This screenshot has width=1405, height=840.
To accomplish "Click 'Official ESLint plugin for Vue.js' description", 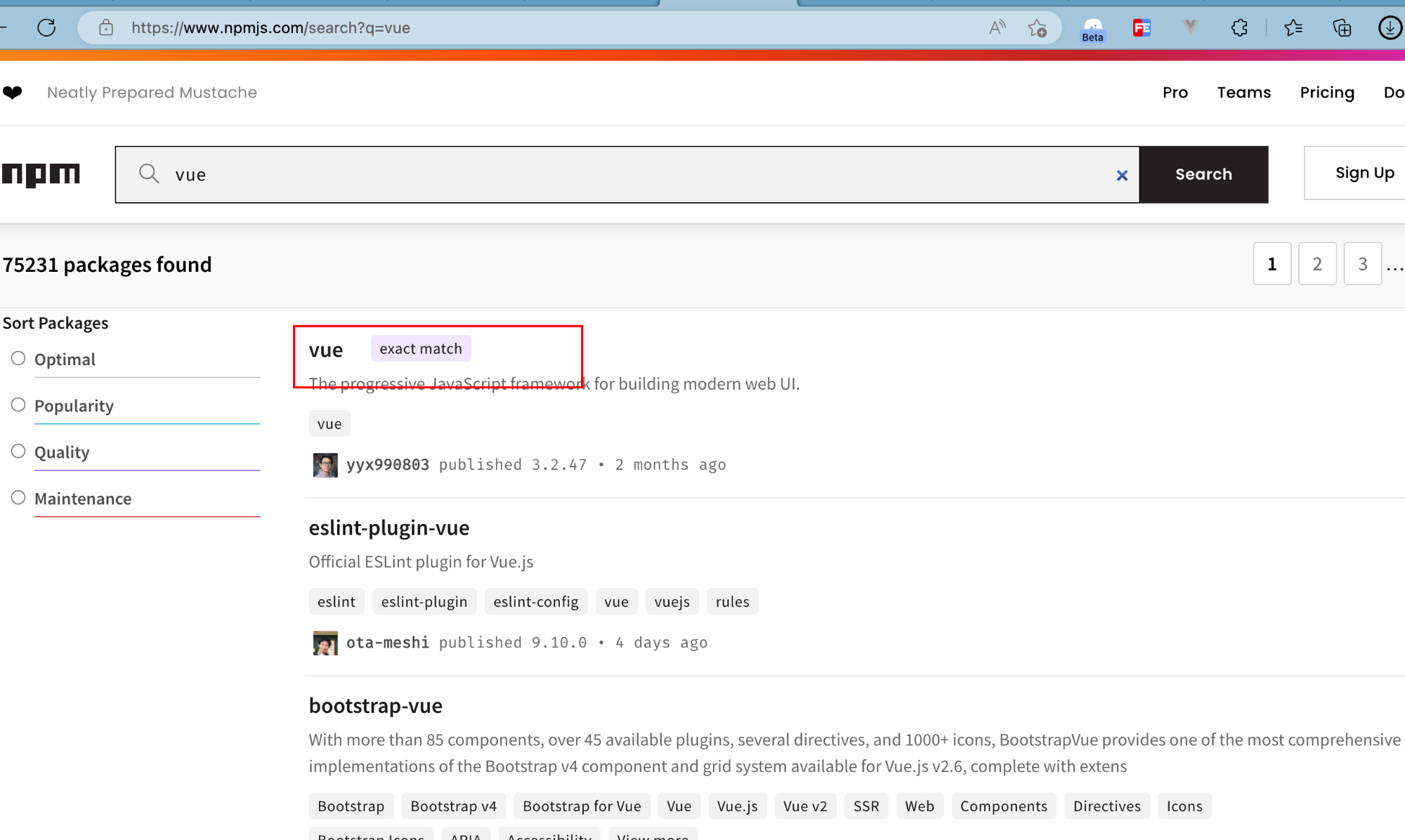I will (x=421, y=562).
